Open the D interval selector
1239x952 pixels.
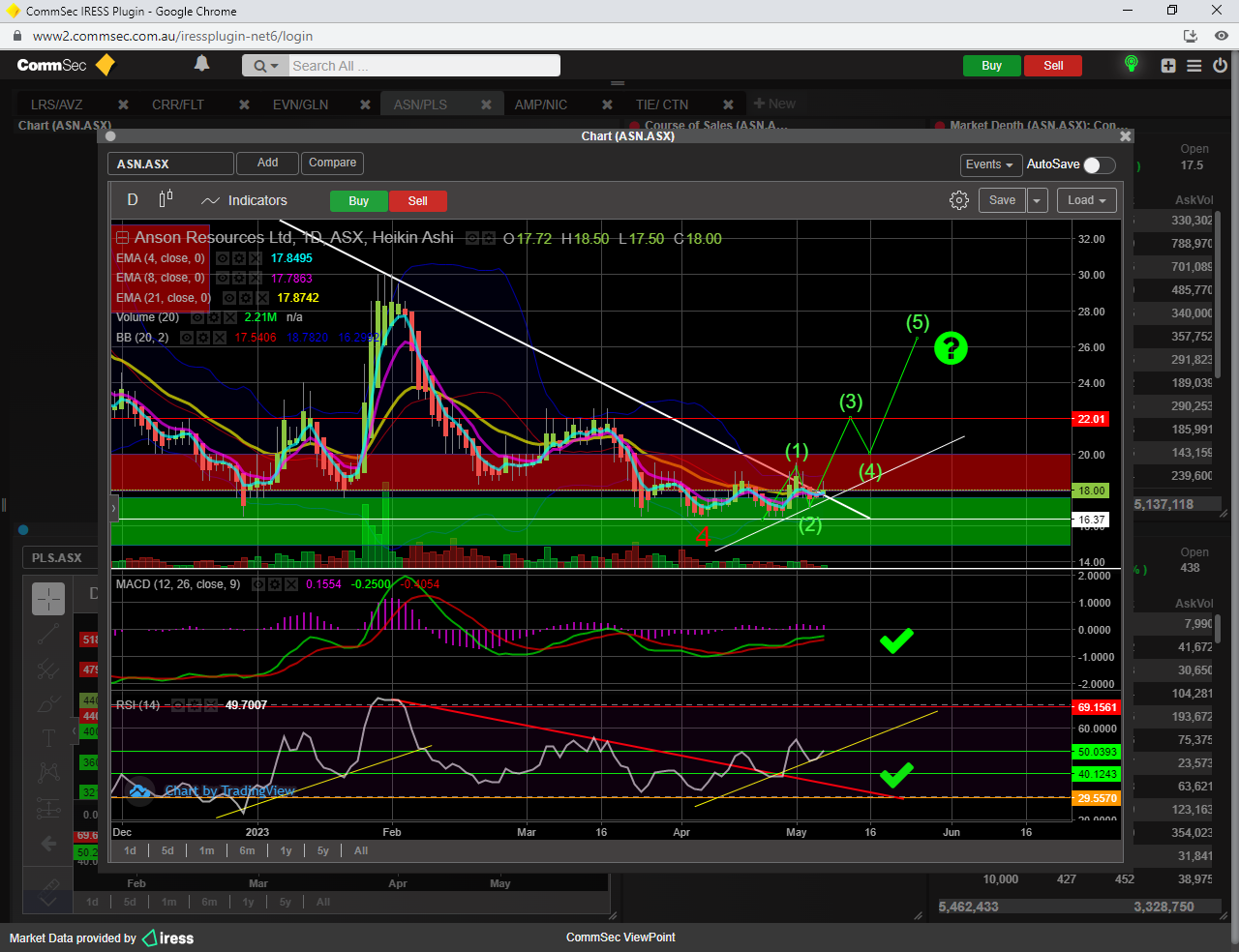tap(133, 199)
